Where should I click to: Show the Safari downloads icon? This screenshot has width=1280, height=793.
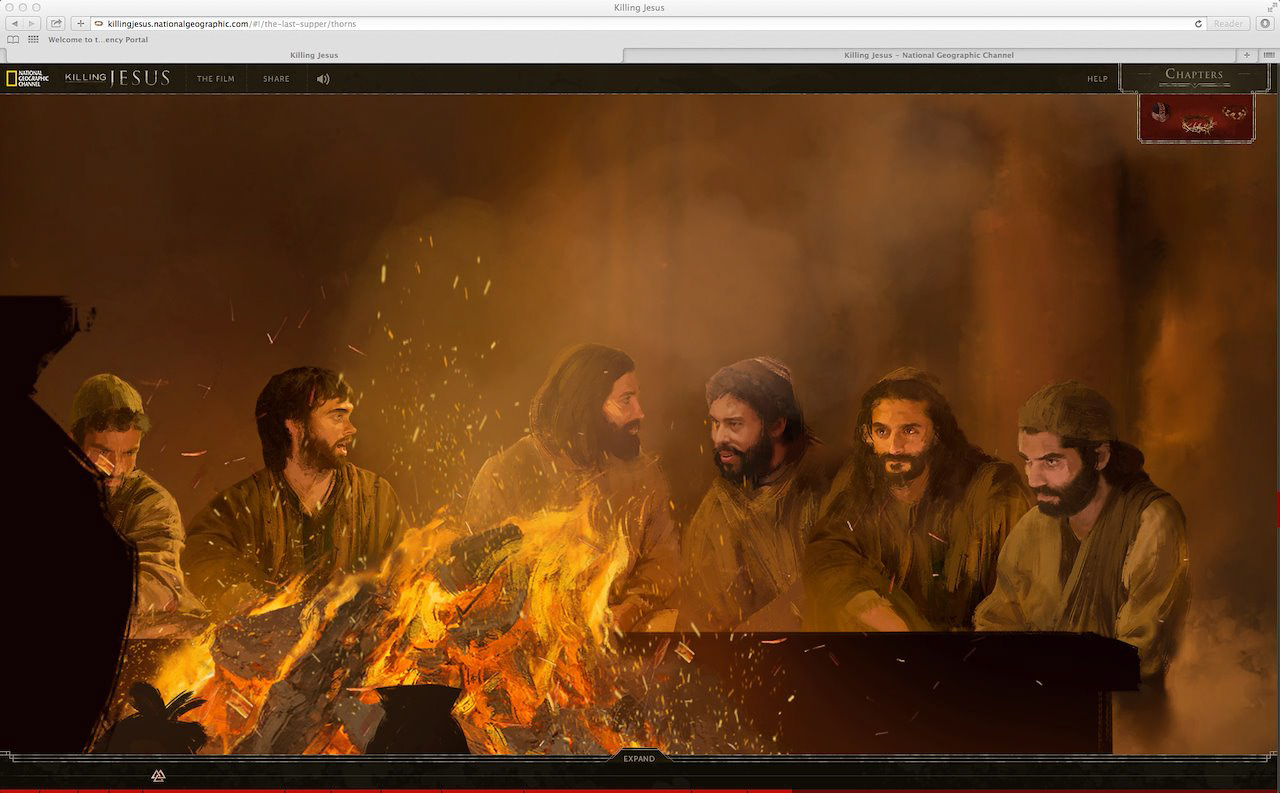[x=1265, y=23]
